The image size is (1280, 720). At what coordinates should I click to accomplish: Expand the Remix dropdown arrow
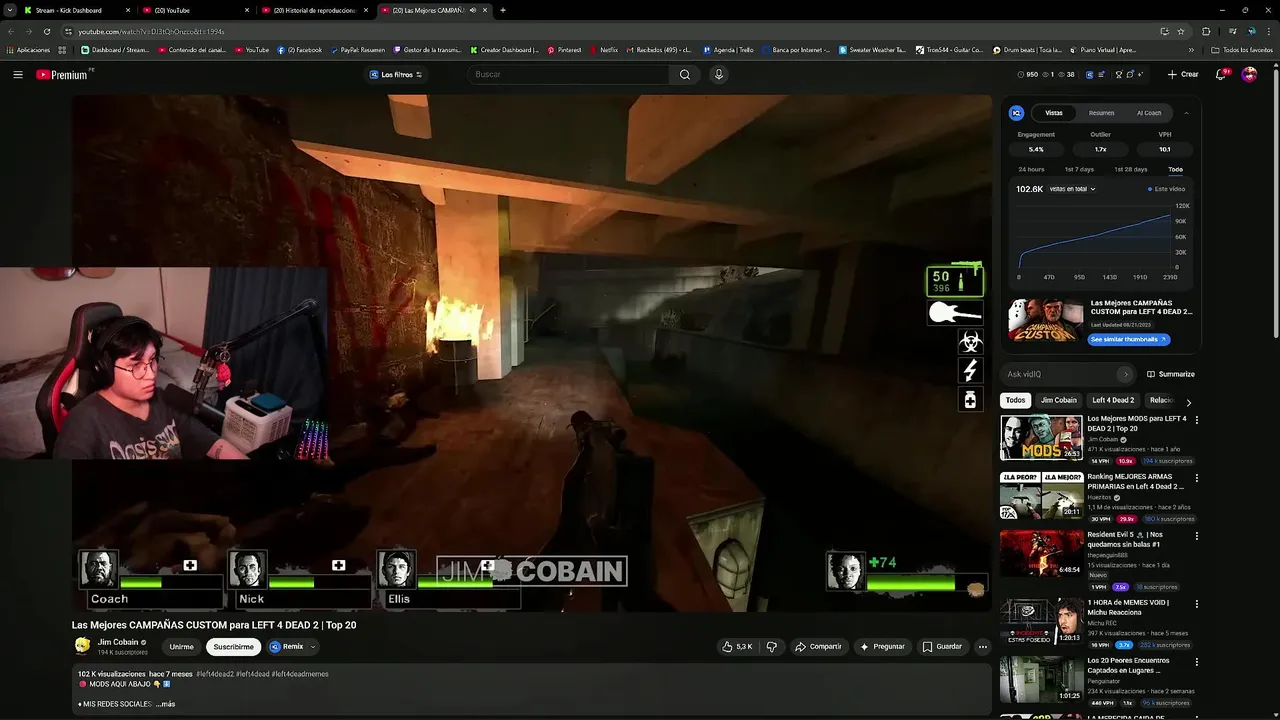[x=313, y=647]
